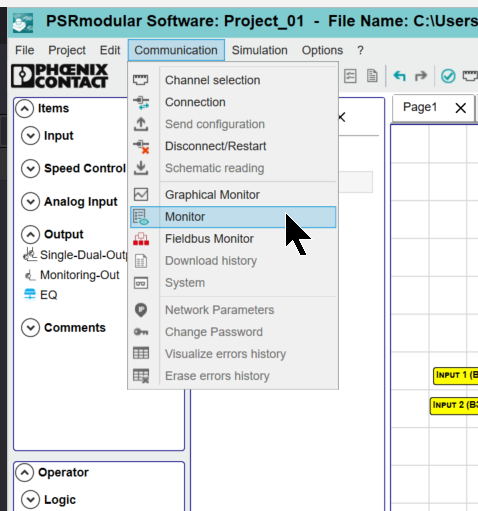Click the disabled System entry
This screenshot has width=478, height=511.
tap(233, 283)
